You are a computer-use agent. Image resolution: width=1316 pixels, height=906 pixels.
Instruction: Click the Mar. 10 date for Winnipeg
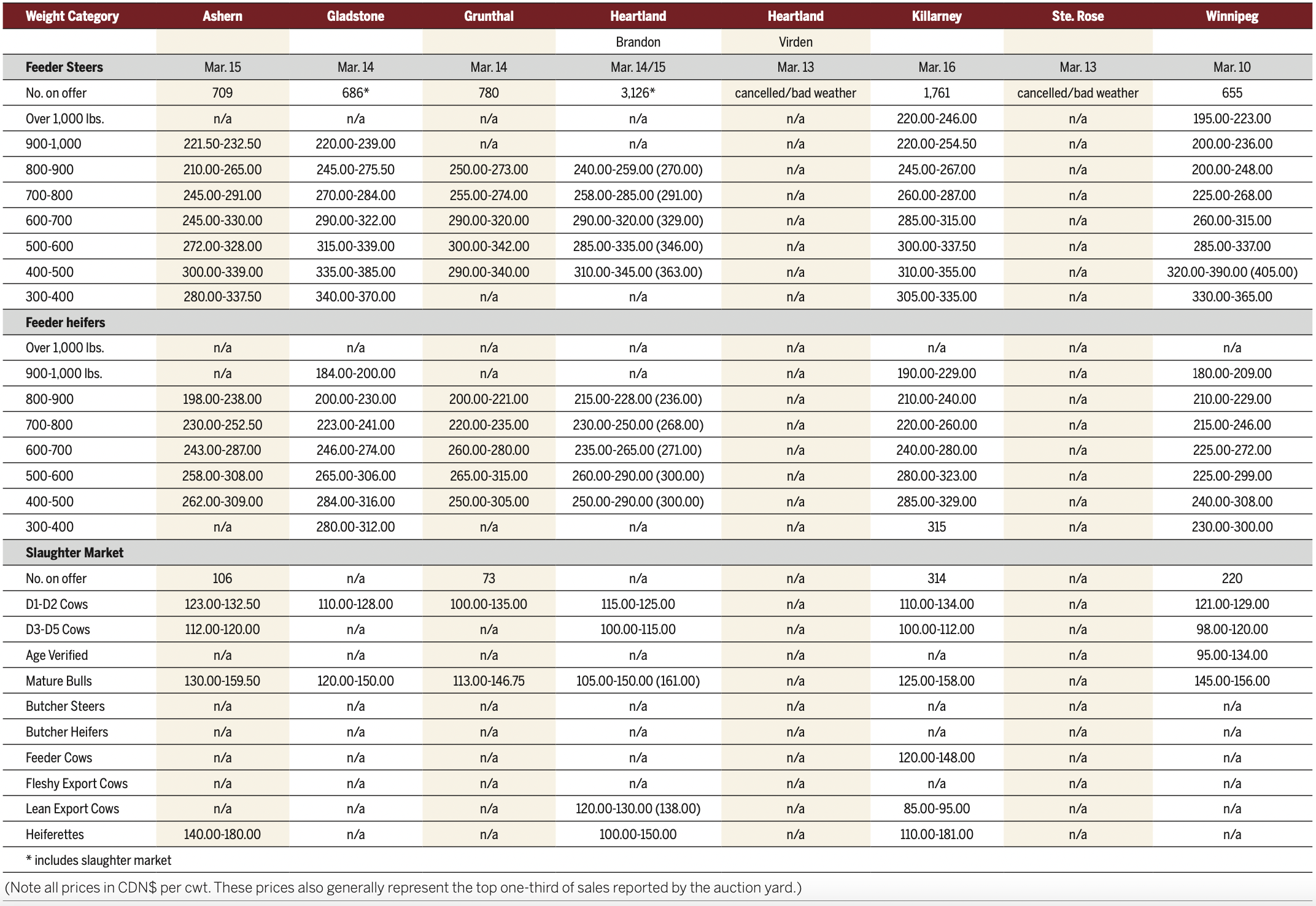click(1232, 67)
